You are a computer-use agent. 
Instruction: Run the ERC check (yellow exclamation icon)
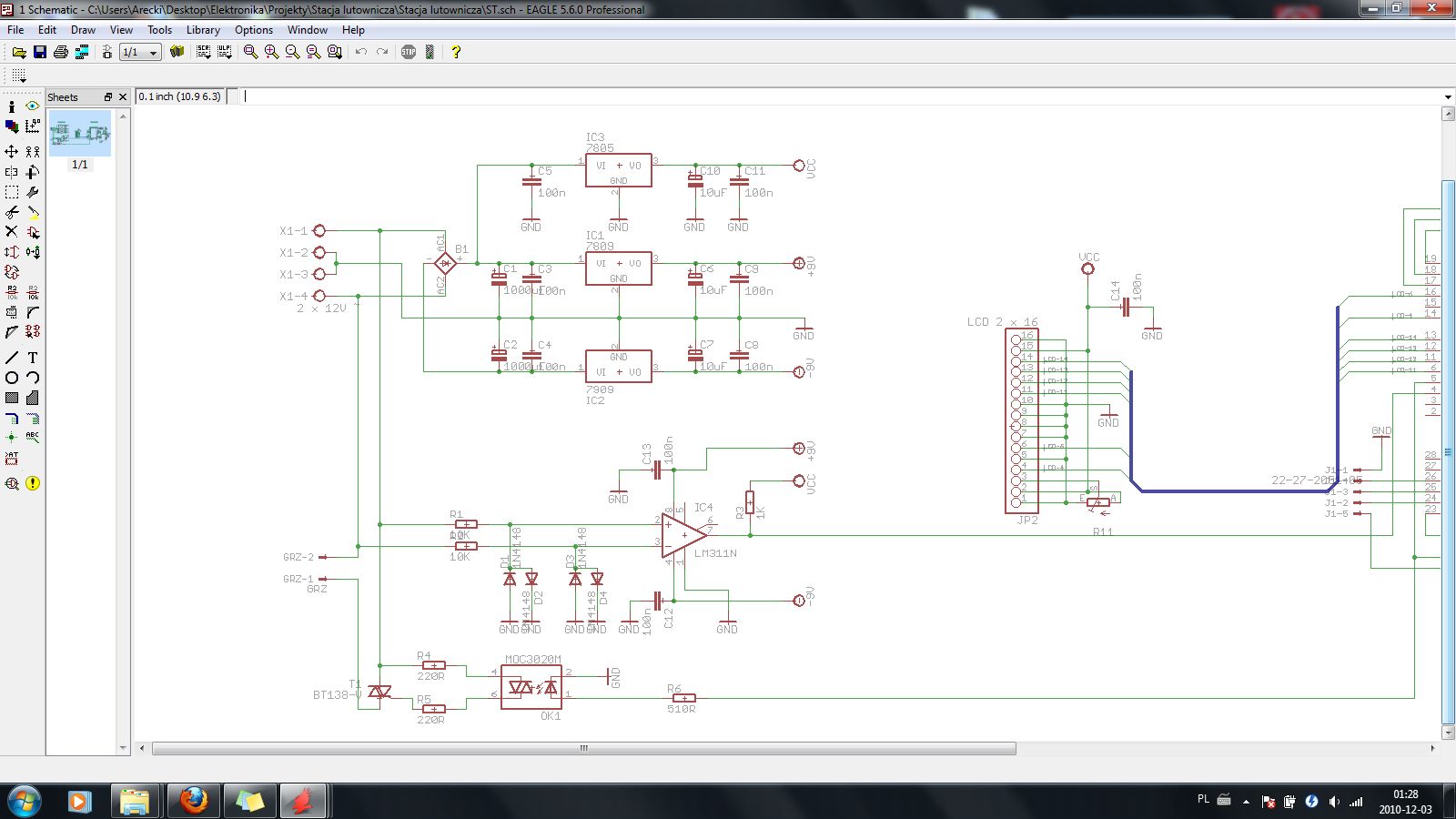point(33,483)
